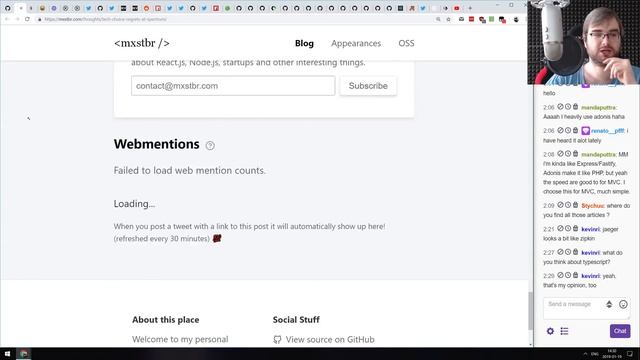Delete mandapottra's adonis haha message
640x360 pixels.
(575, 107)
